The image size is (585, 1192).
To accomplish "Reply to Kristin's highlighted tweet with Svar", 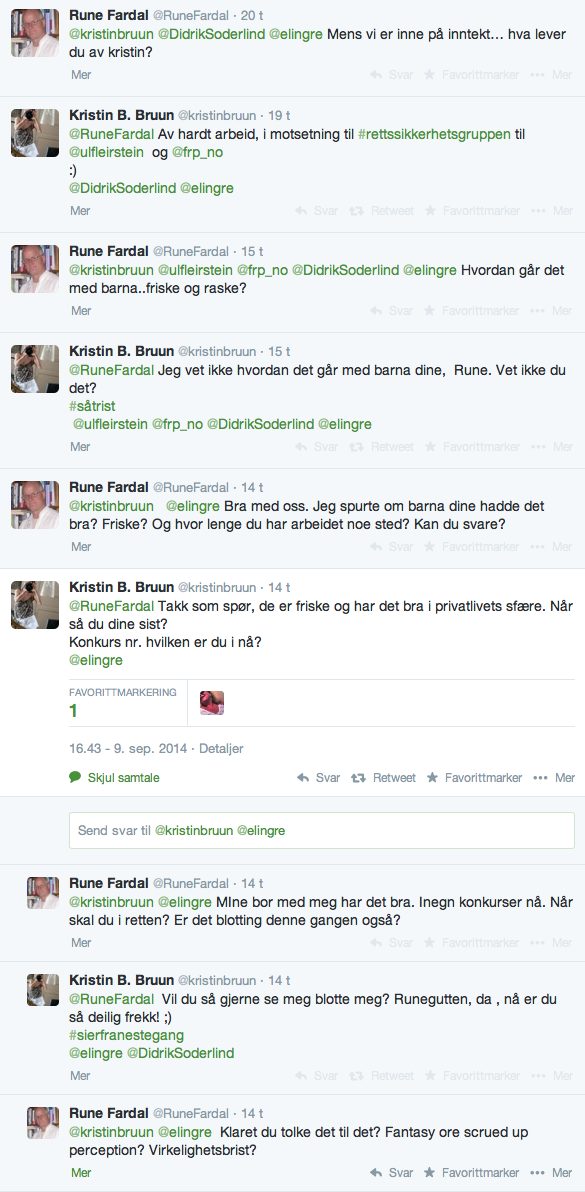I will pyautogui.click(x=318, y=778).
